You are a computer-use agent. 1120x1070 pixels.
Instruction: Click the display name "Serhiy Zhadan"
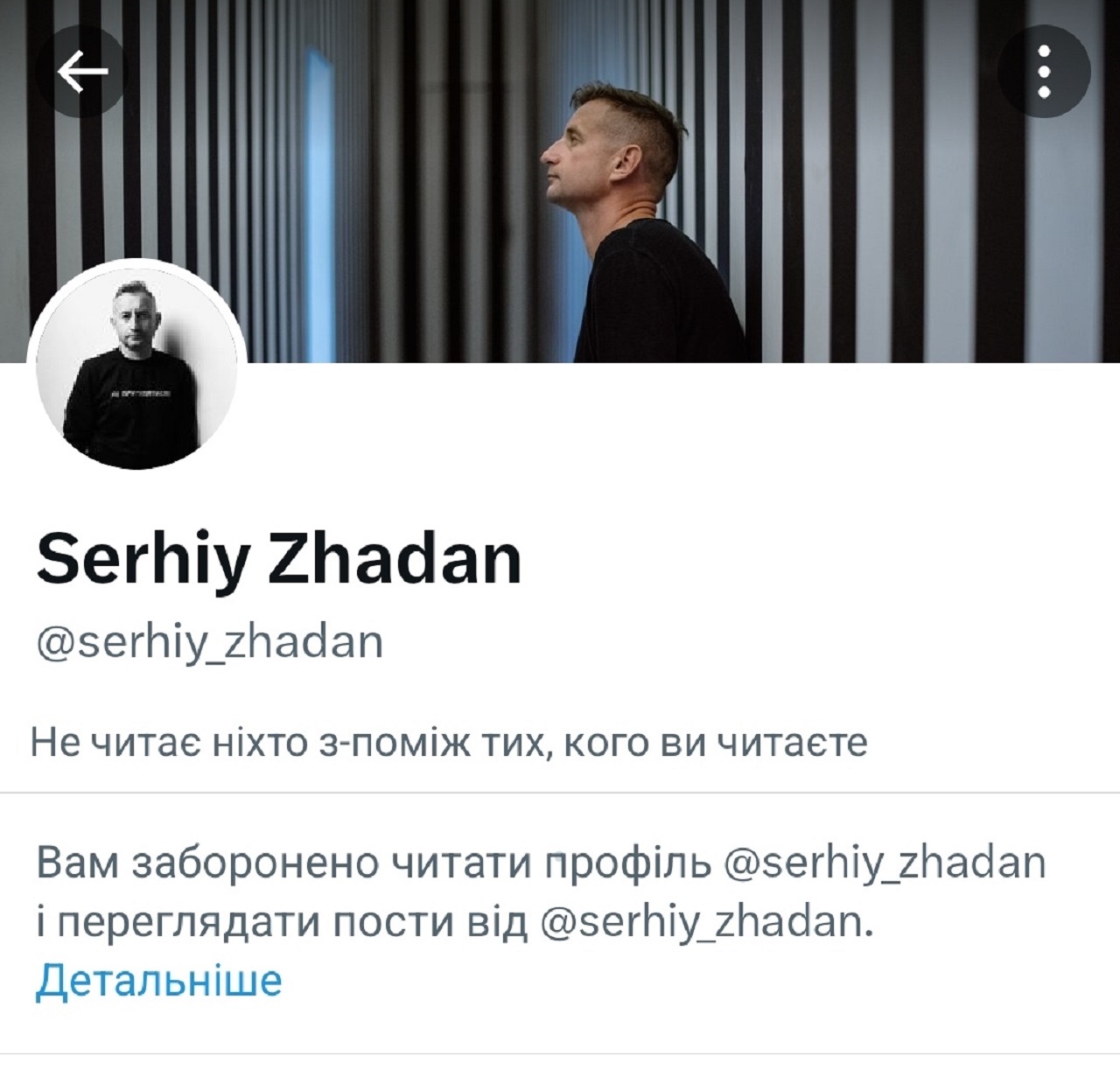point(279,561)
